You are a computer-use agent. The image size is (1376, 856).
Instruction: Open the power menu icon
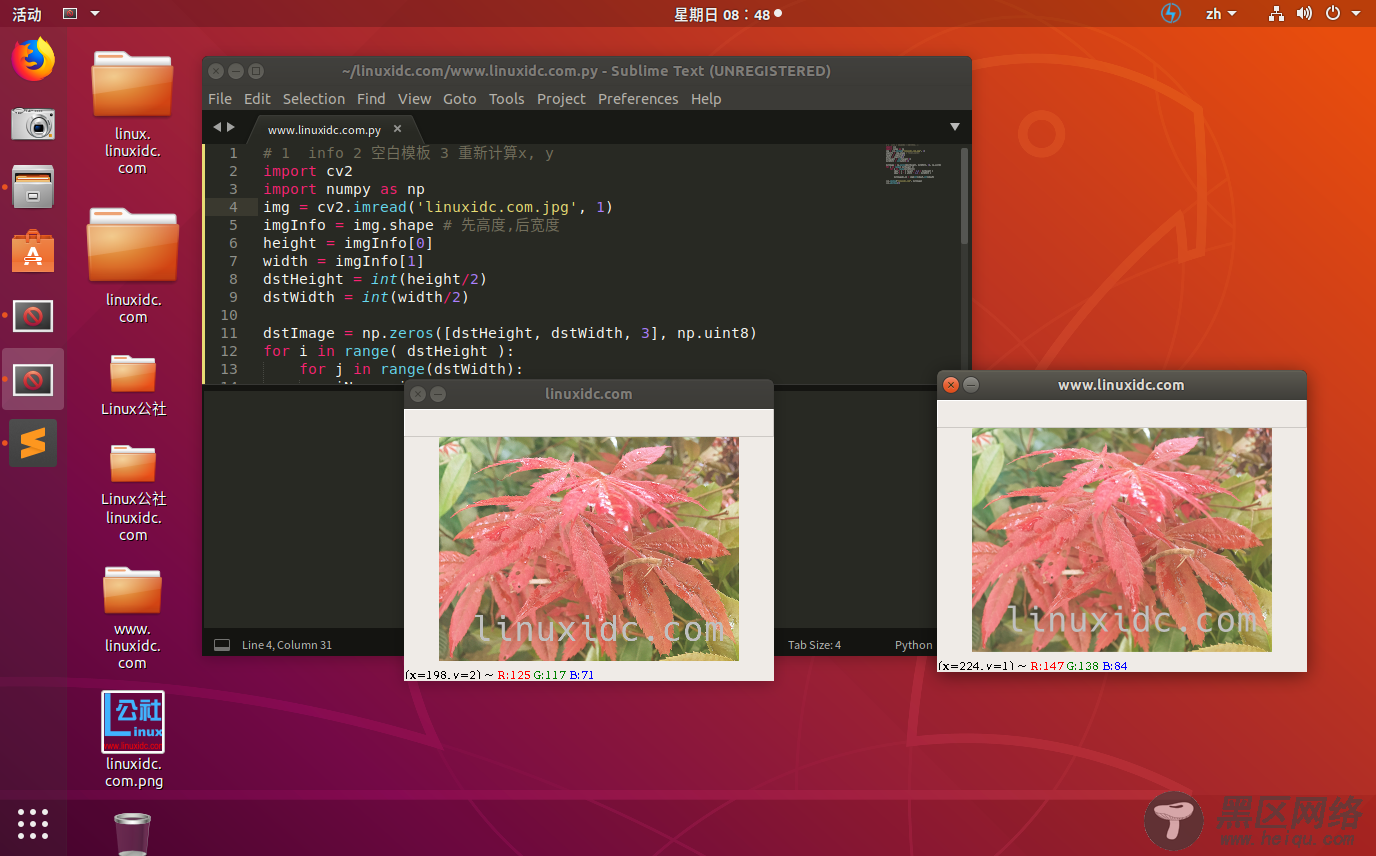(x=1332, y=14)
